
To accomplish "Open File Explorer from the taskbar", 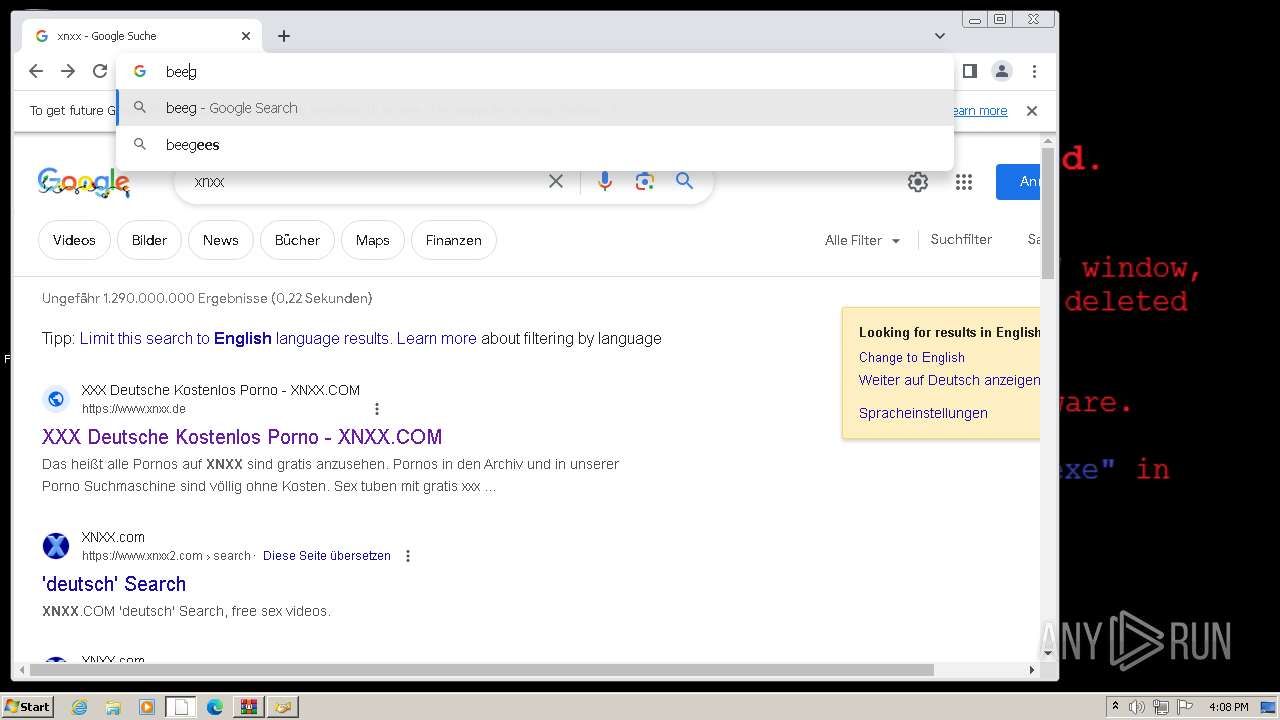I will pyautogui.click(x=113, y=707).
